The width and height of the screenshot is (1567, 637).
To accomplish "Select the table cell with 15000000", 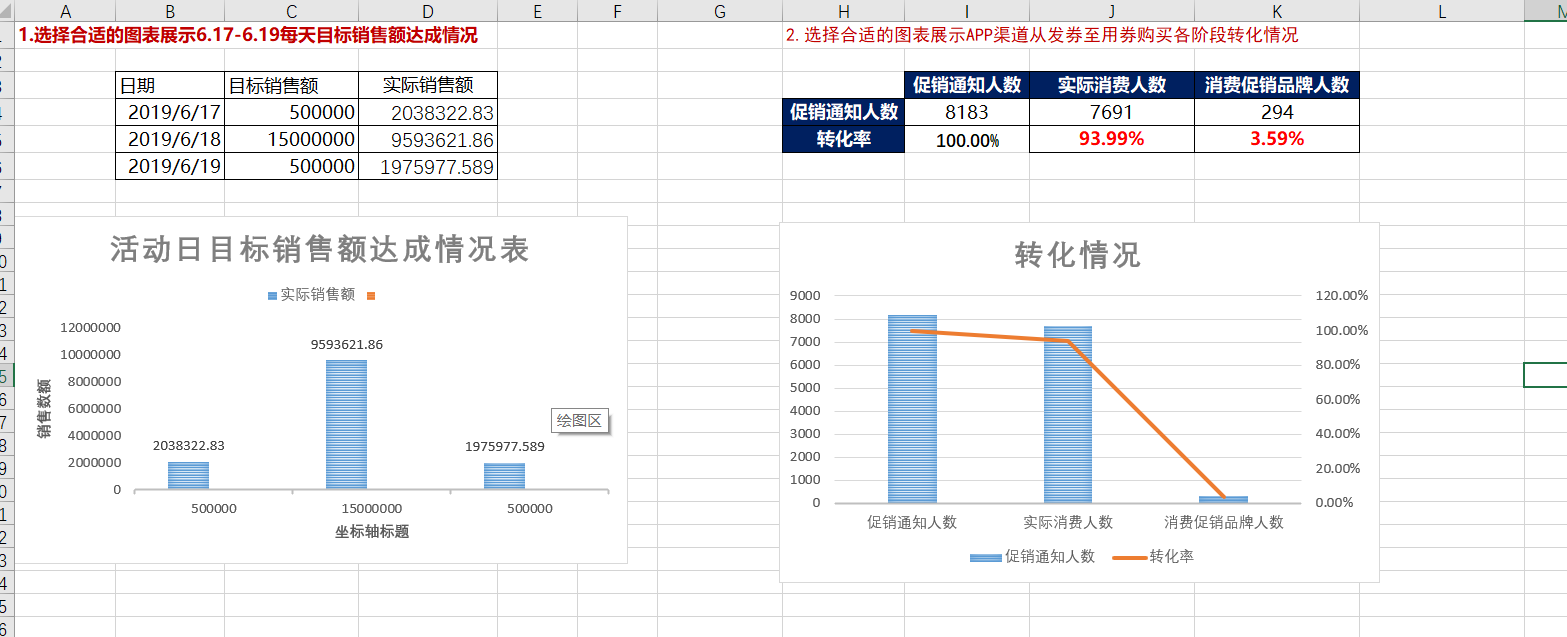I will coord(291,139).
